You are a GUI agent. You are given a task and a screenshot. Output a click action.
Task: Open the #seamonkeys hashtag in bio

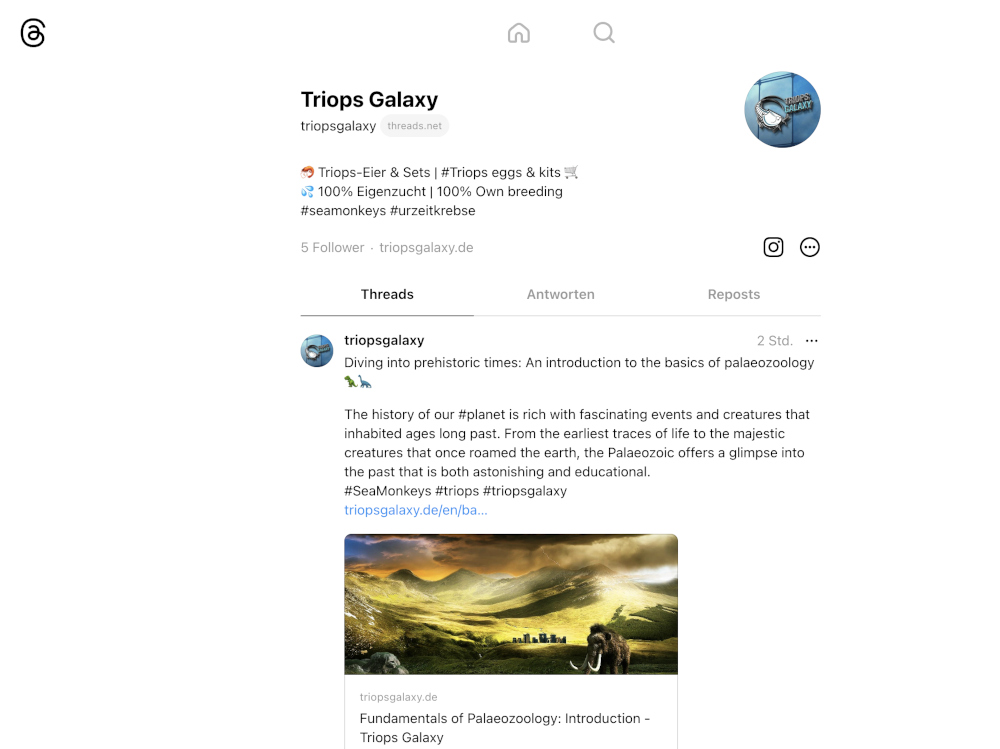tap(343, 211)
